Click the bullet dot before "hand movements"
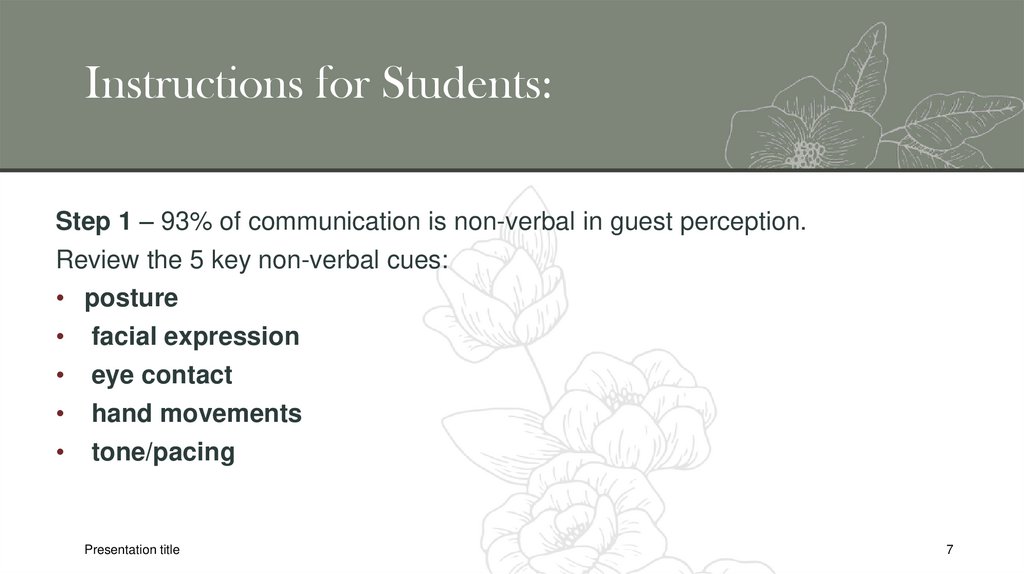 coord(61,414)
